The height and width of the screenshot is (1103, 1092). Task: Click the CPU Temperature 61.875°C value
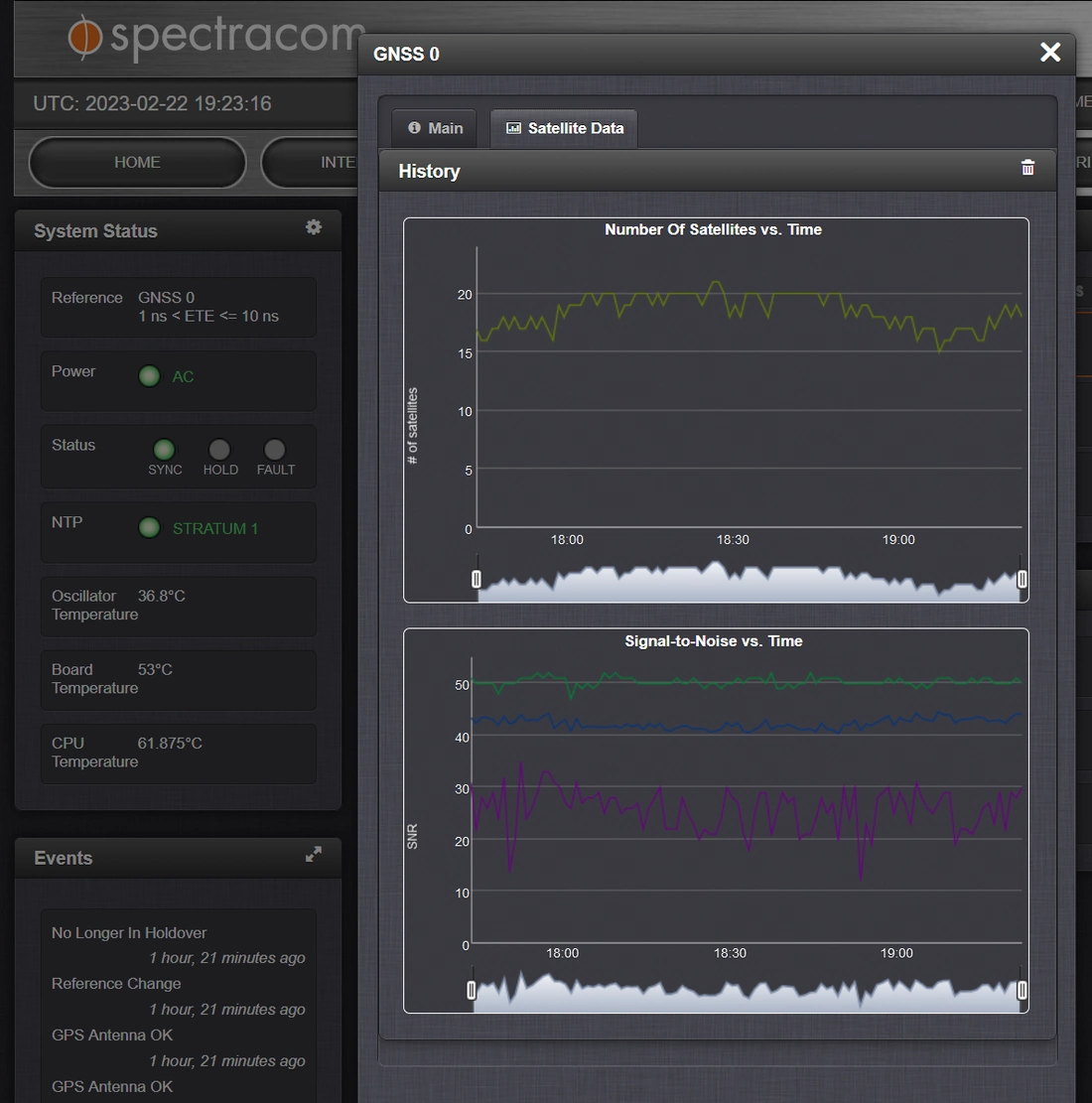[170, 743]
